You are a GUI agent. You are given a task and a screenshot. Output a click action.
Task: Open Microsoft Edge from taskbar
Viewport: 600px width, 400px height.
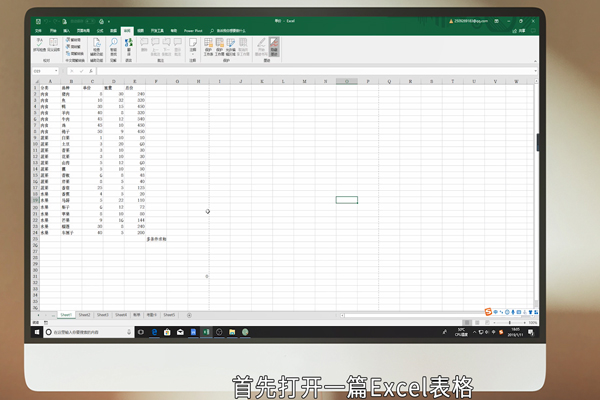[x=154, y=332]
